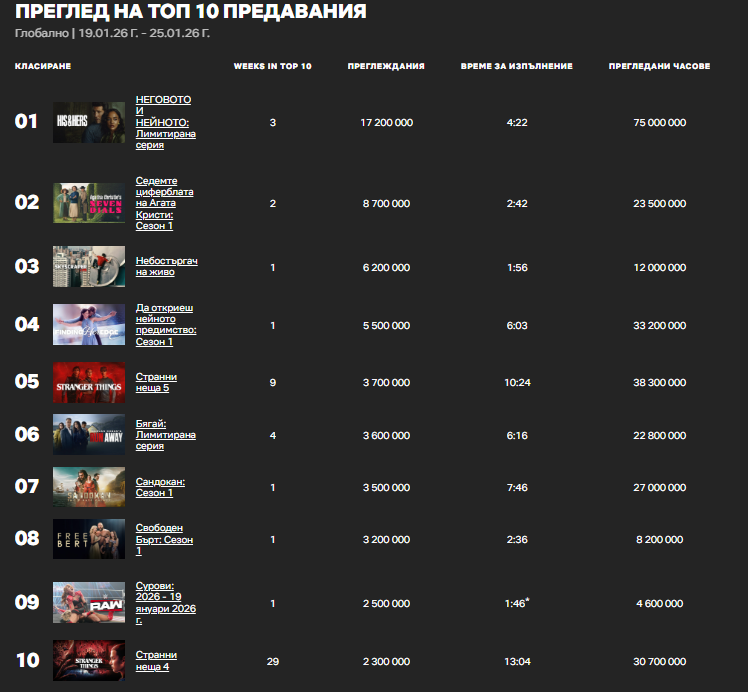Open the 'Сандокан: Сезон 1' link
Viewport: 748px width, 692px height.
coord(160,487)
